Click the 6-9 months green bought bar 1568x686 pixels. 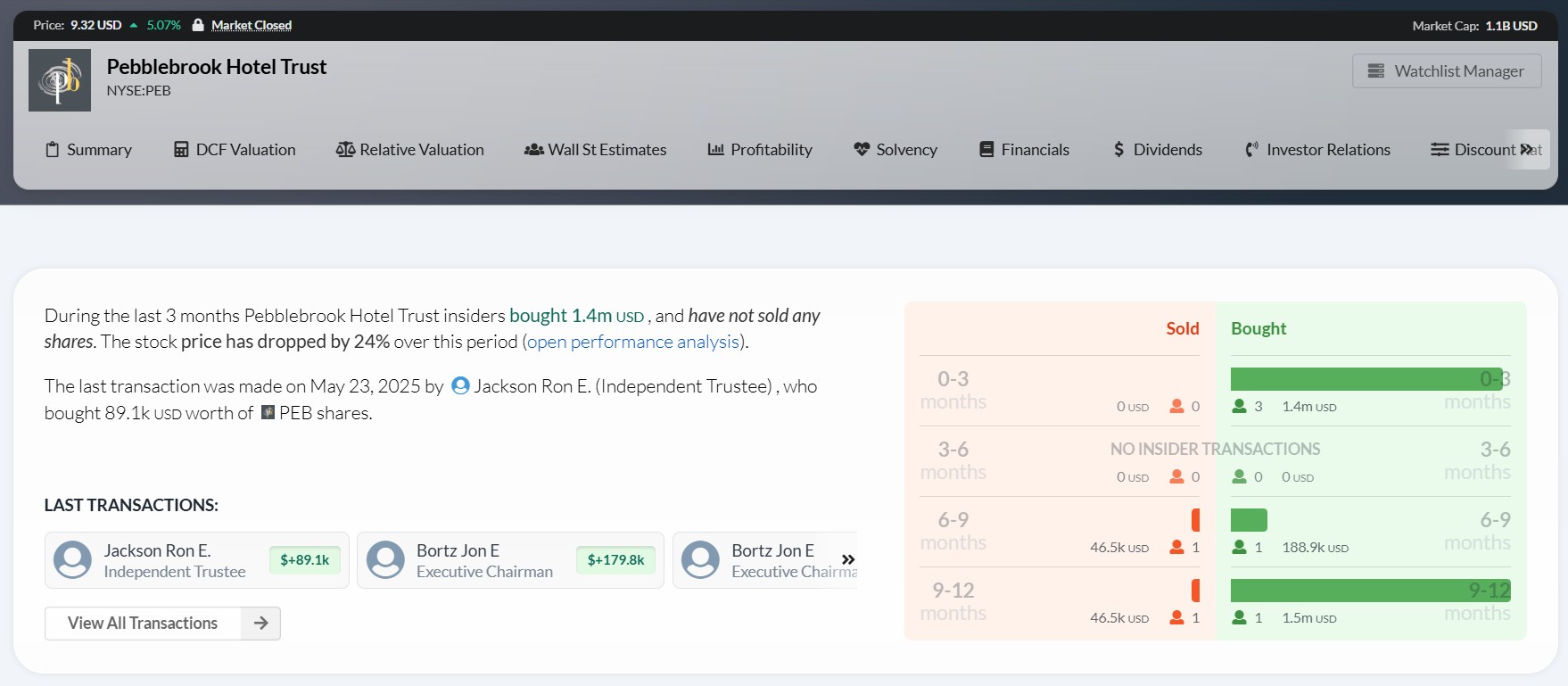[1249, 520]
